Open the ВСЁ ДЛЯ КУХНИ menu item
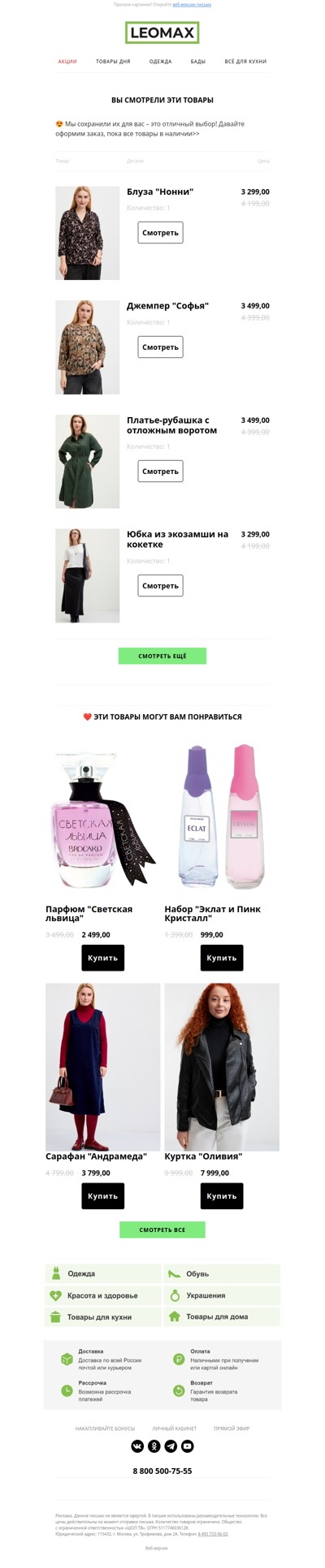325x1568 pixels. [x=245, y=62]
